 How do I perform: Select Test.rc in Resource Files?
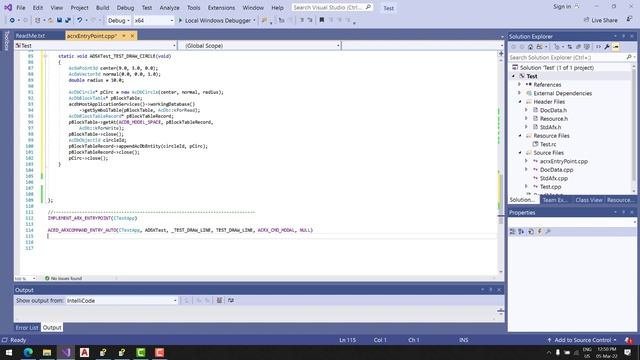[x=548, y=144]
